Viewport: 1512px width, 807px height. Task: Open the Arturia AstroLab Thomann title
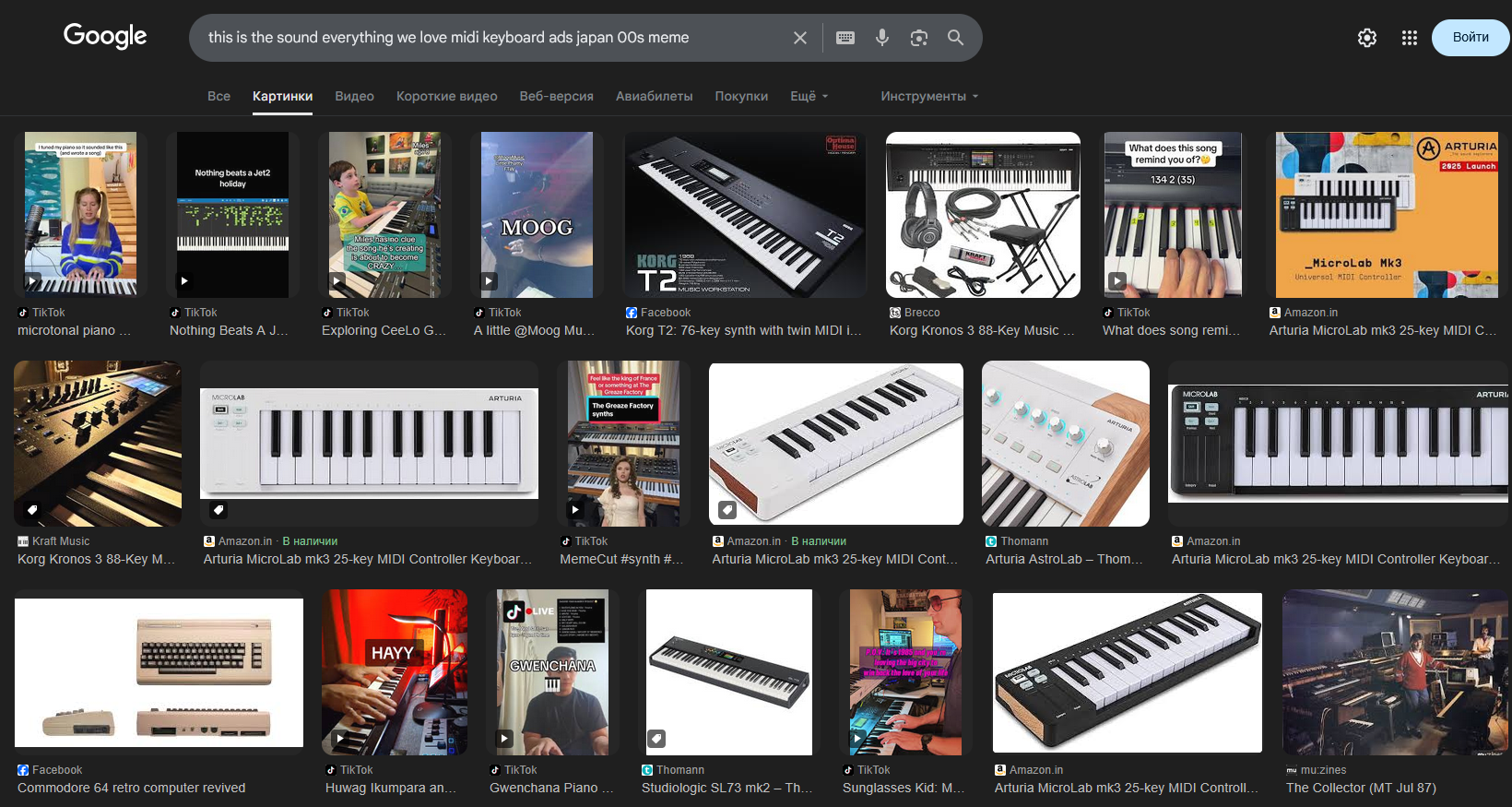tap(1064, 559)
